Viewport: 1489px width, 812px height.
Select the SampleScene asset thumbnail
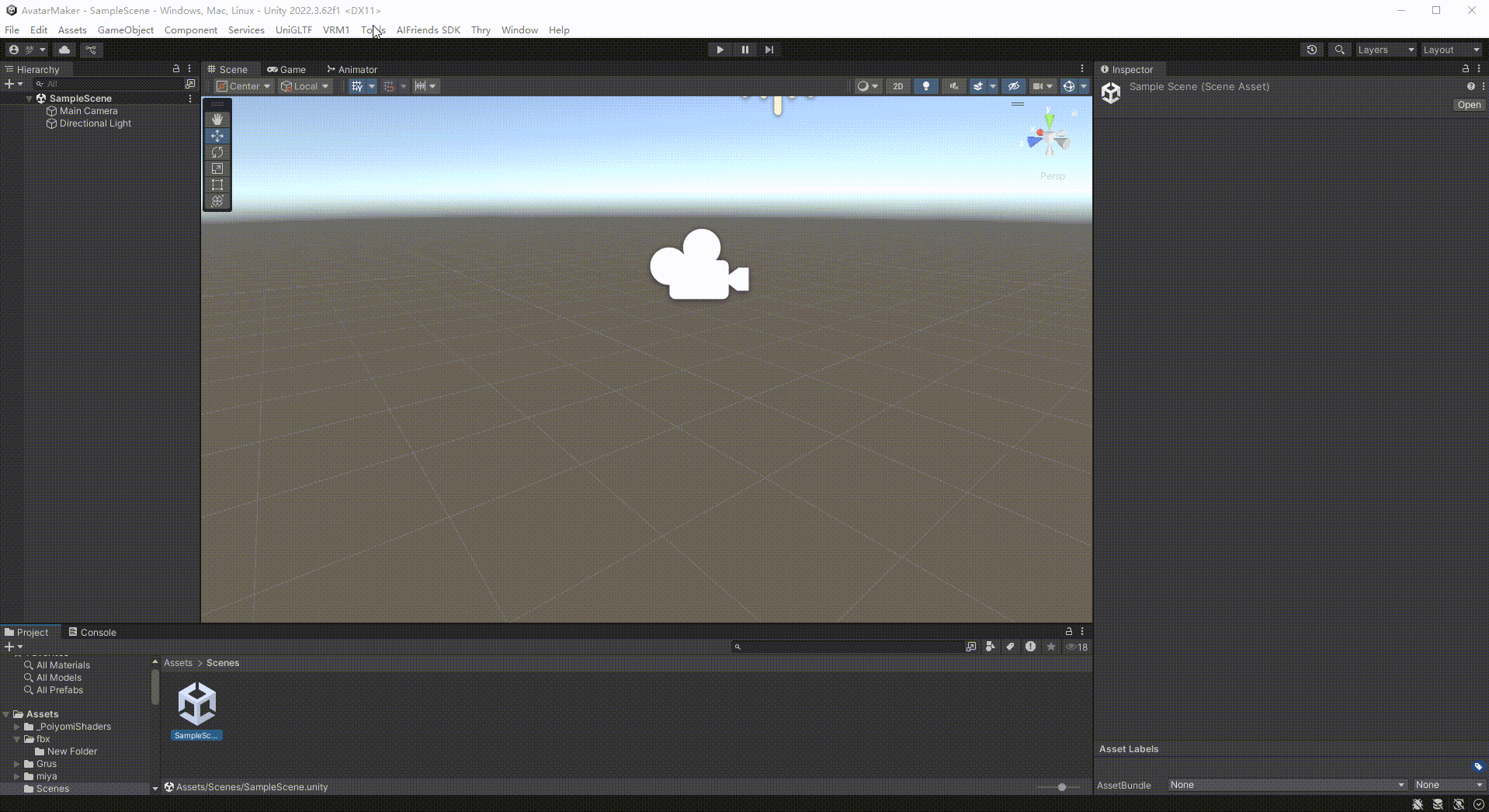tap(196, 704)
